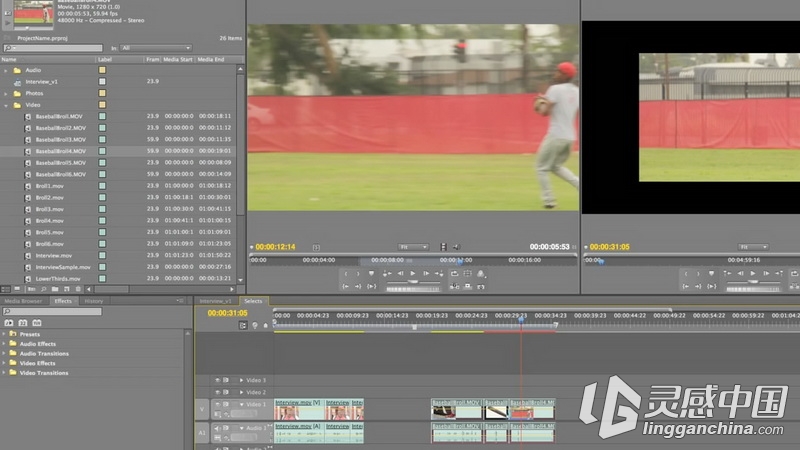Play the clip in Source monitor
Viewport: 800px width, 450px height.
(413, 273)
